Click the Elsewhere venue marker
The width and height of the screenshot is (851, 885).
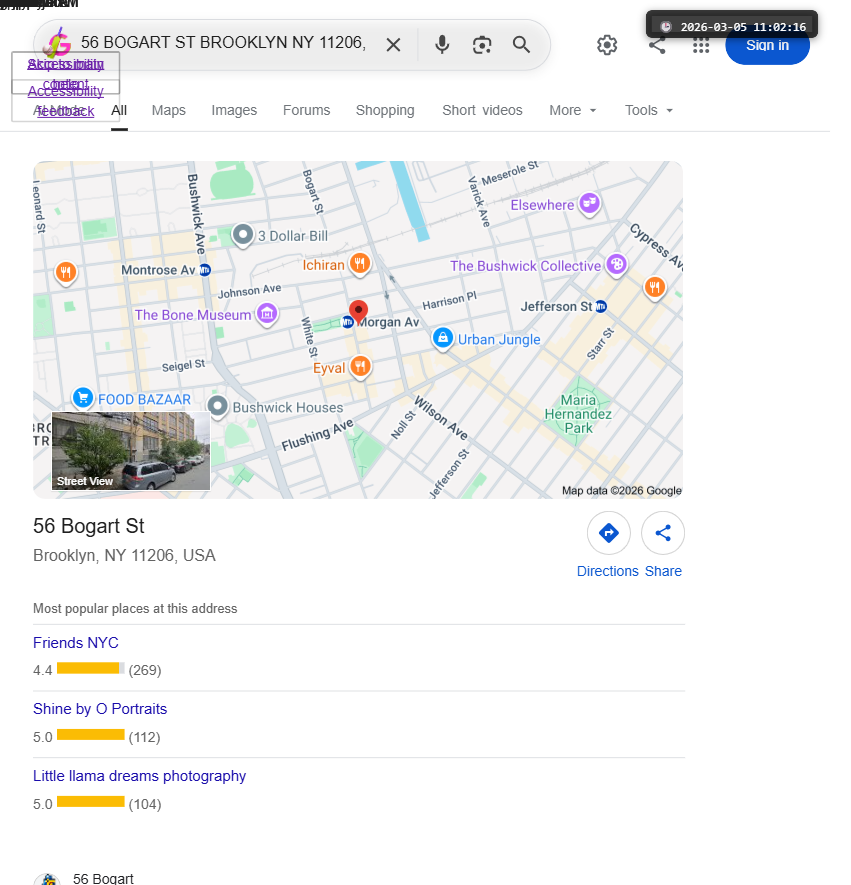pyautogui.click(x=590, y=203)
